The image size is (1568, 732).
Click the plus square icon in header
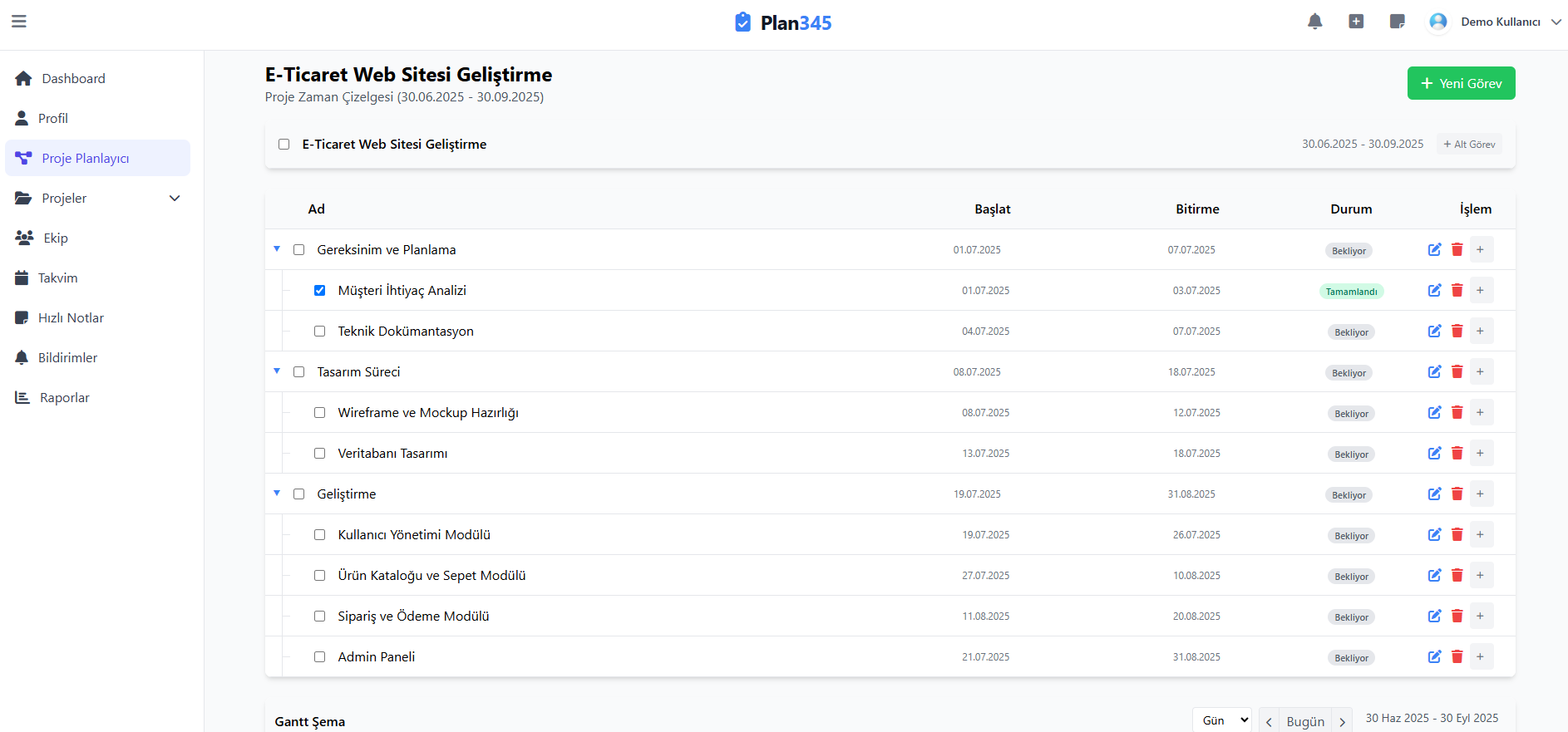1356,22
